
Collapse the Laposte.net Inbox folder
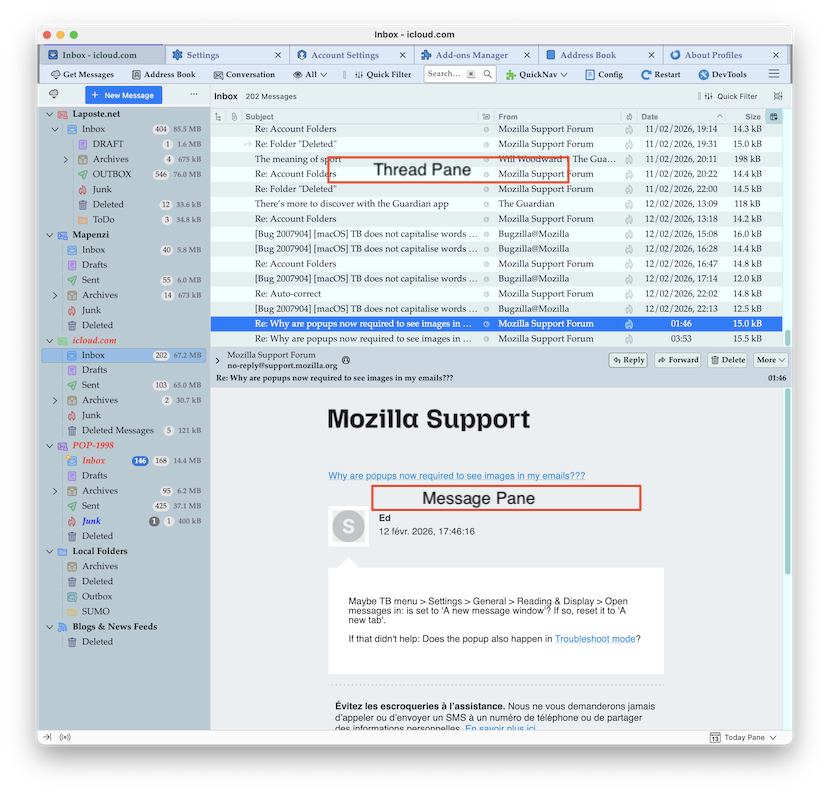[x=55, y=129]
